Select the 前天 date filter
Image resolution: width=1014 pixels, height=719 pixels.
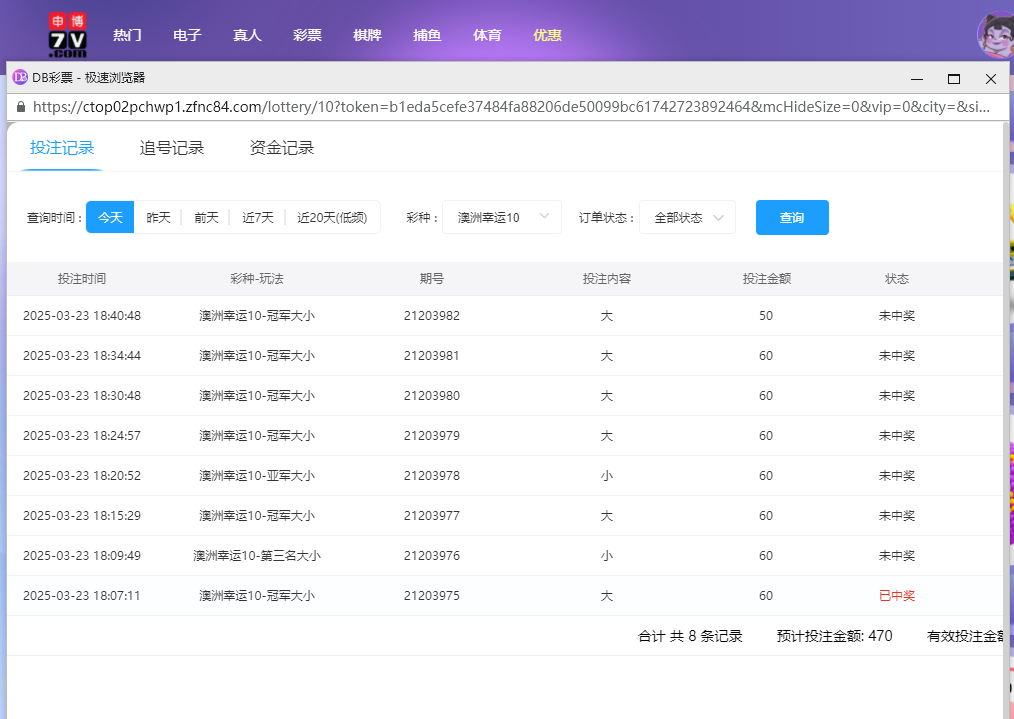click(x=205, y=217)
